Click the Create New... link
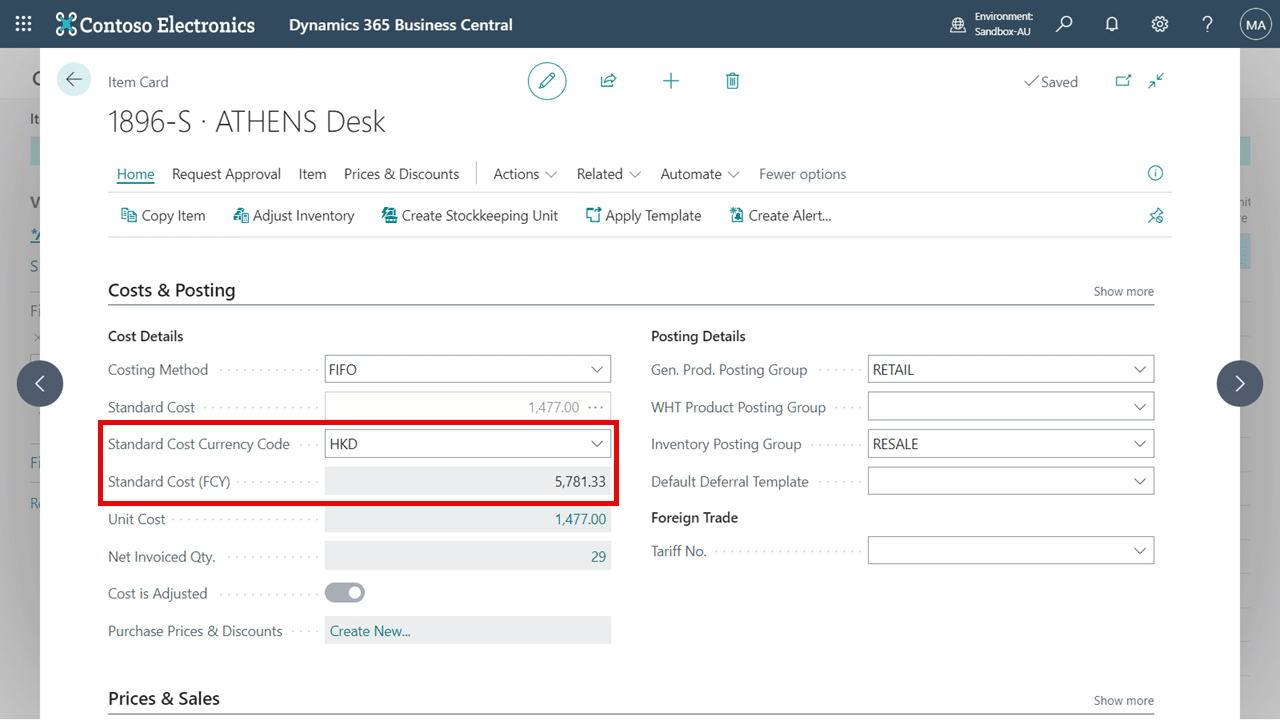Viewport: 1280px width, 720px height. tap(370, 631)
